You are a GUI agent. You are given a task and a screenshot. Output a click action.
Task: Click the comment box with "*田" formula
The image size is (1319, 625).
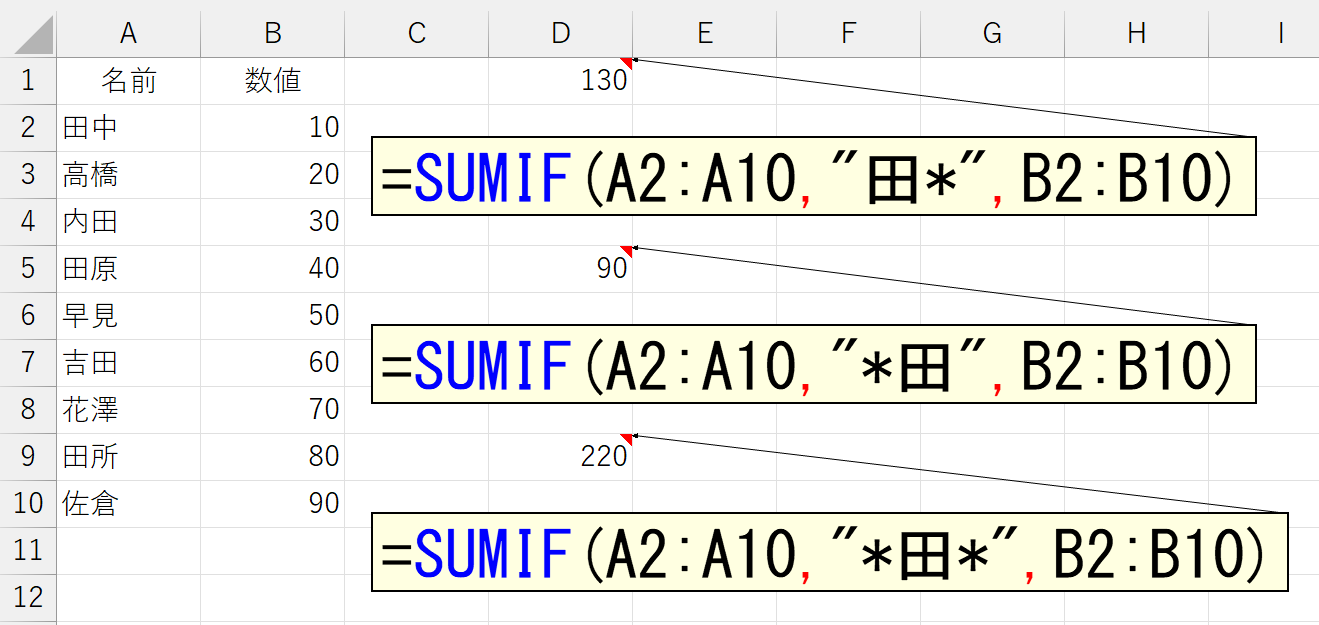[813, 364]
